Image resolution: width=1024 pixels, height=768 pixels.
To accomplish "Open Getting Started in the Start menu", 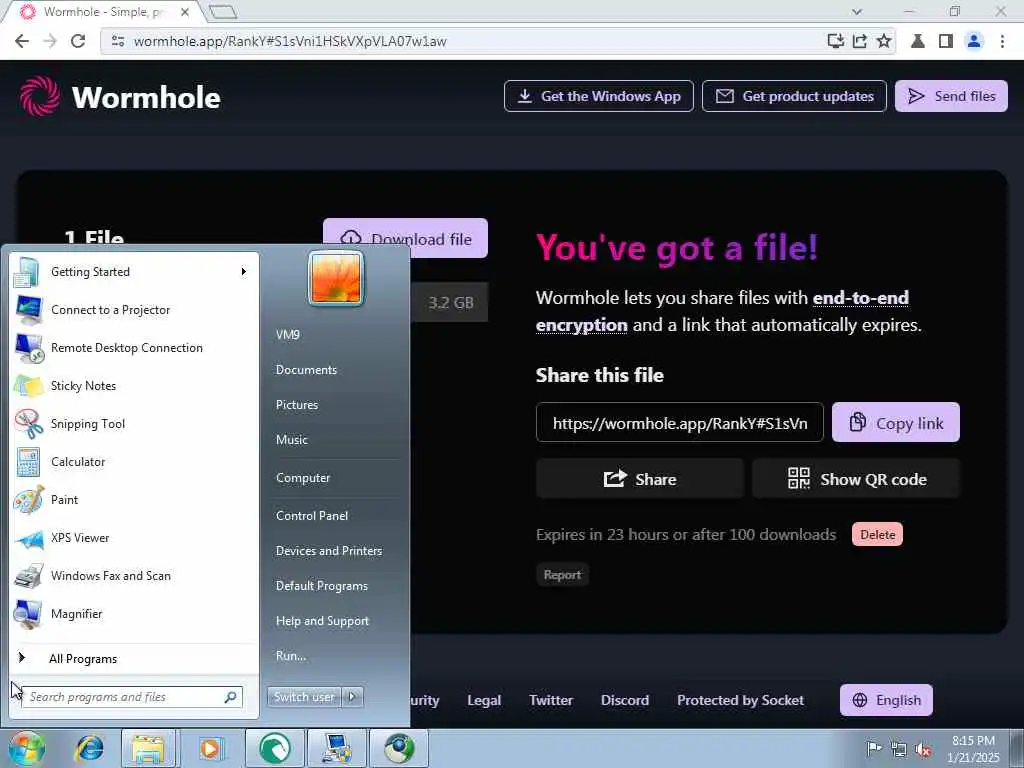I will (133, 272).
